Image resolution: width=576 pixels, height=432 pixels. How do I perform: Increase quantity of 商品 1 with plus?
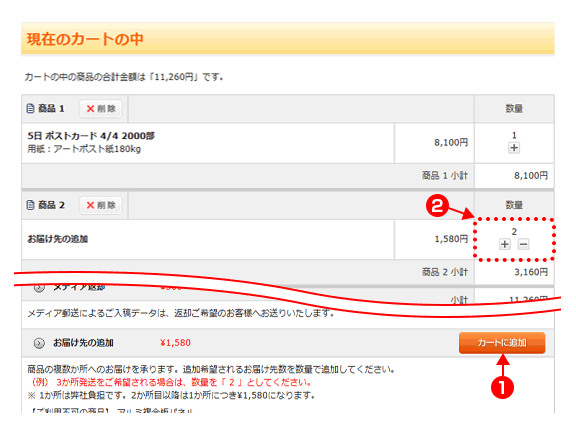514,148
